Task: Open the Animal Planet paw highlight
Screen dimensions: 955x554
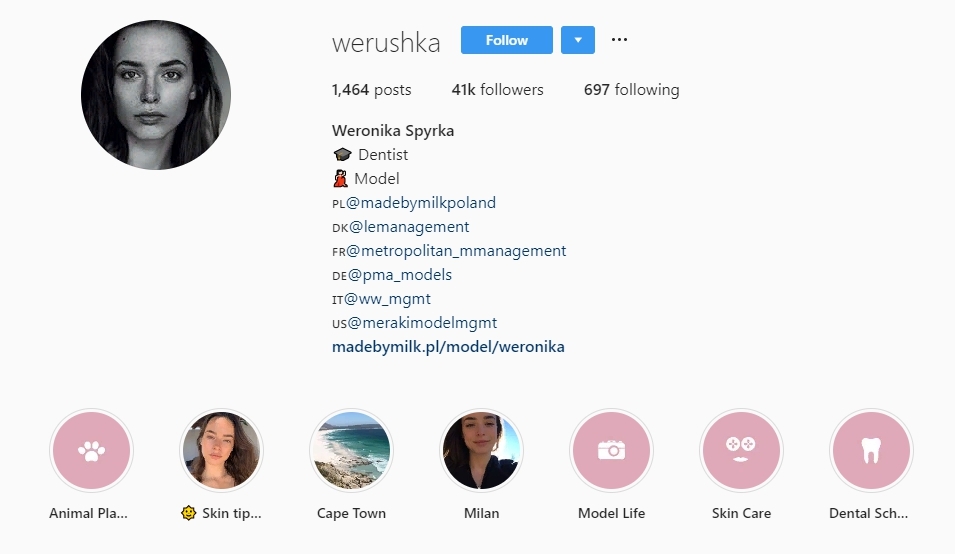Action: point(91,451)
